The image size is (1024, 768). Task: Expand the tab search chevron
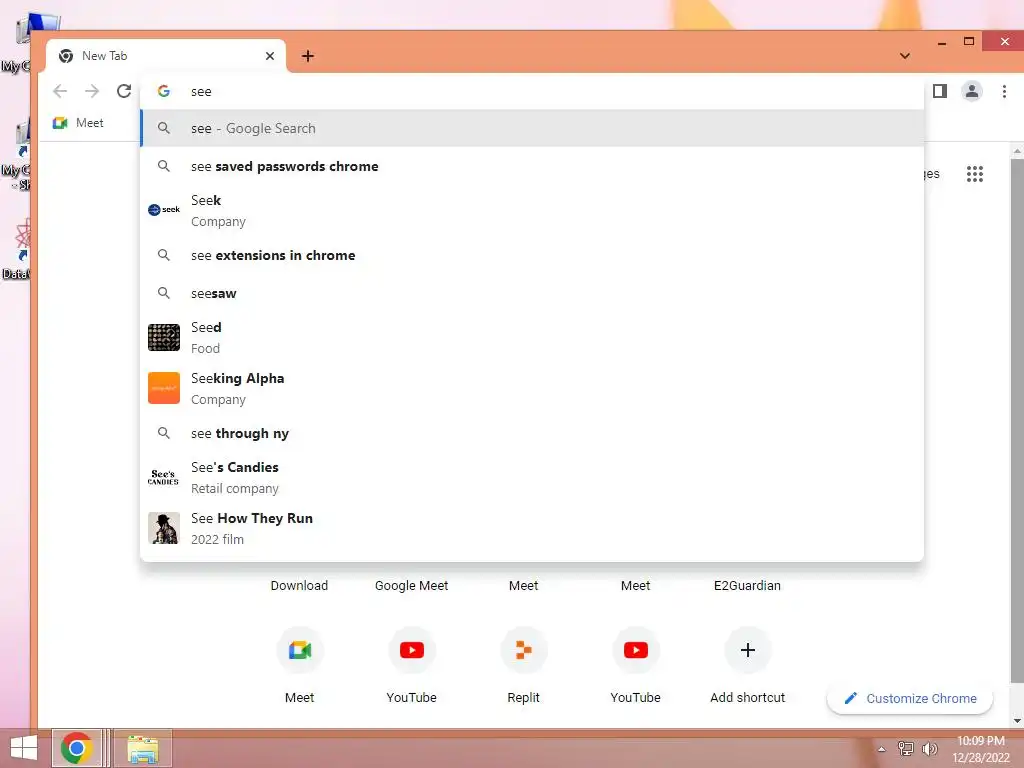tap(904, 56)
